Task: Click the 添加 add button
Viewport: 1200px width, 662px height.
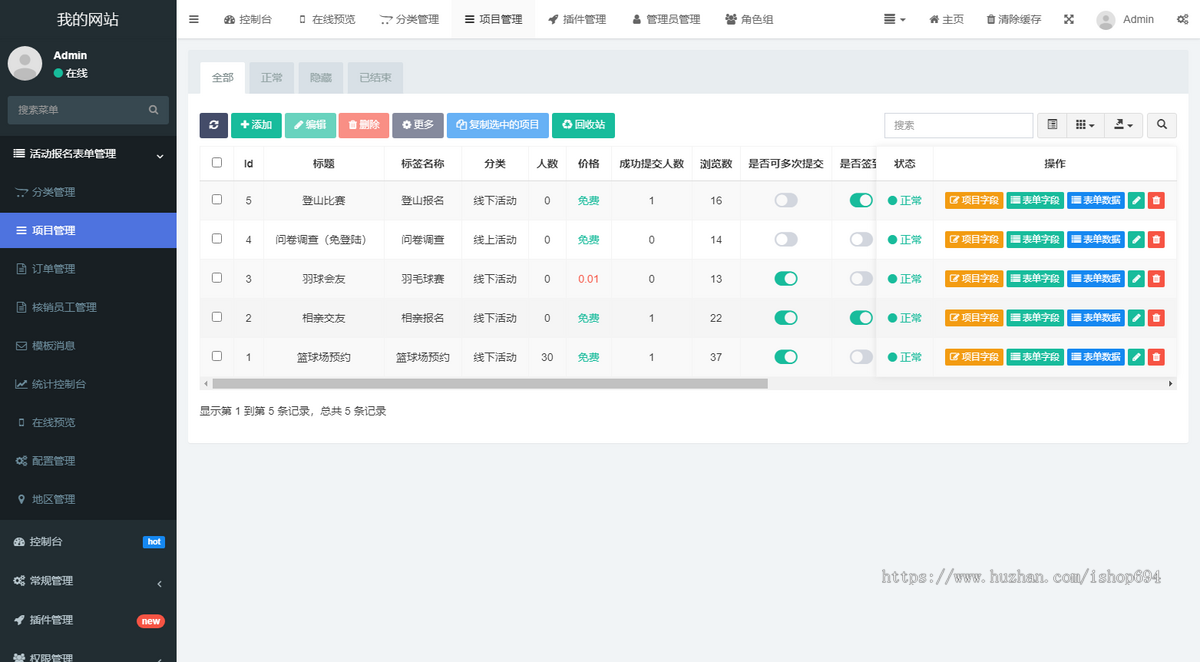Action: [256, 125]
